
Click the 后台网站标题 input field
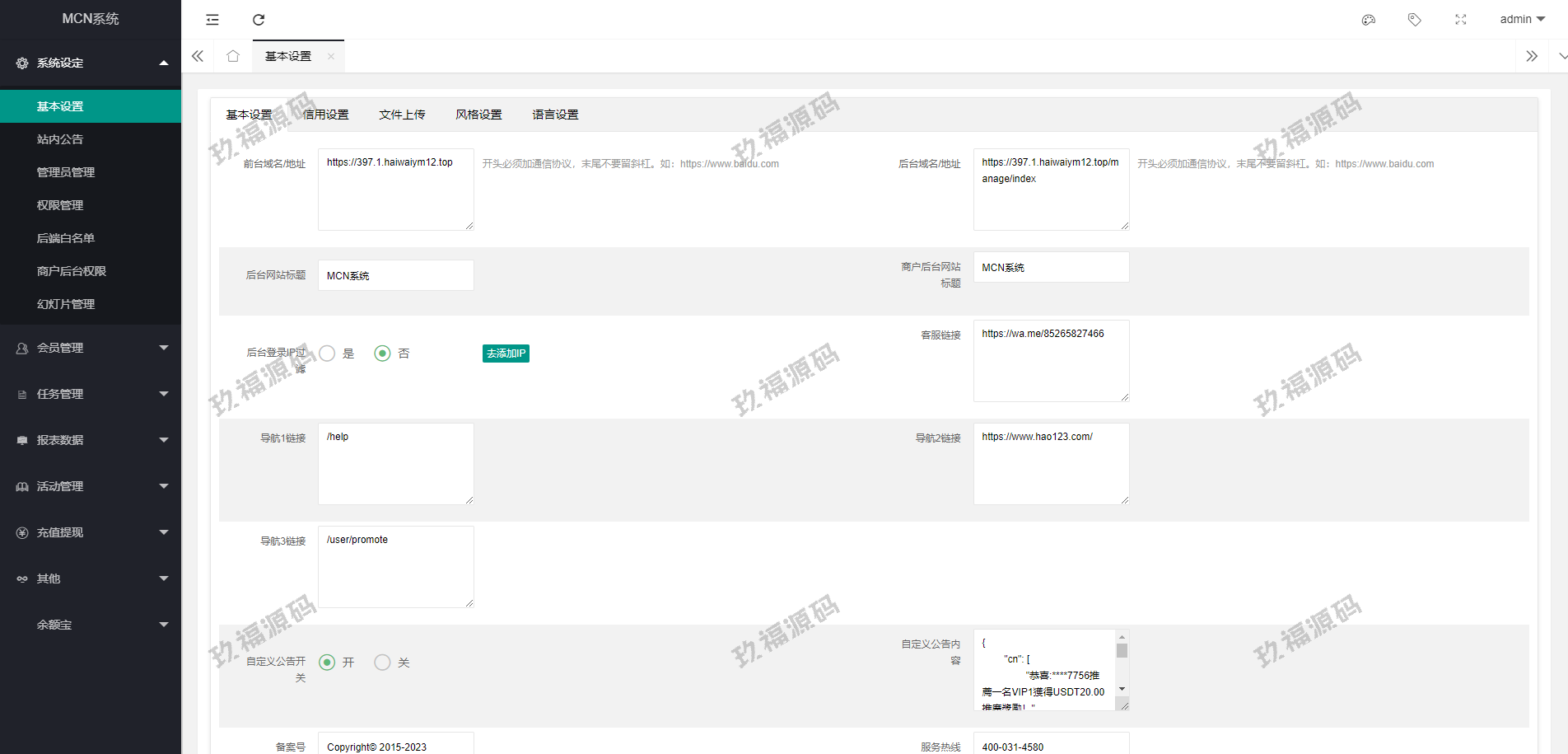click(395, 275)
